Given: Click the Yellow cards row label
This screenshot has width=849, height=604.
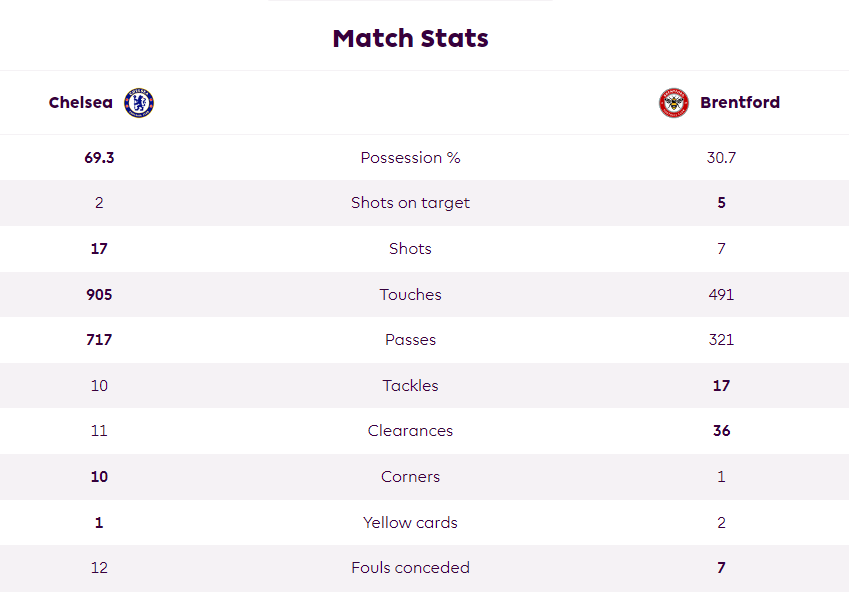Looking at the screenshot, I should [x=410, y=522].
